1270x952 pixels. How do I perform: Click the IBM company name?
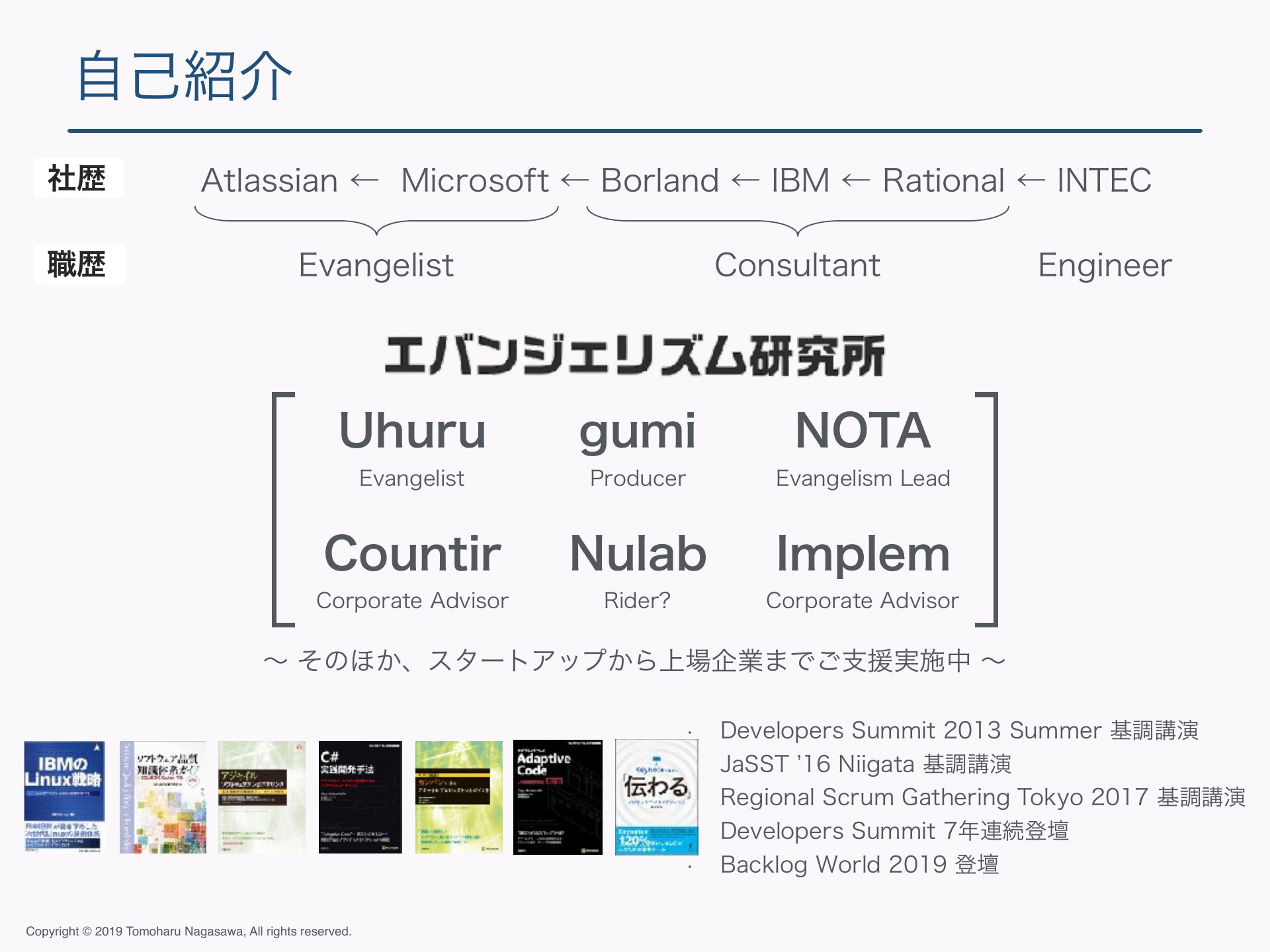click(800, 180)
